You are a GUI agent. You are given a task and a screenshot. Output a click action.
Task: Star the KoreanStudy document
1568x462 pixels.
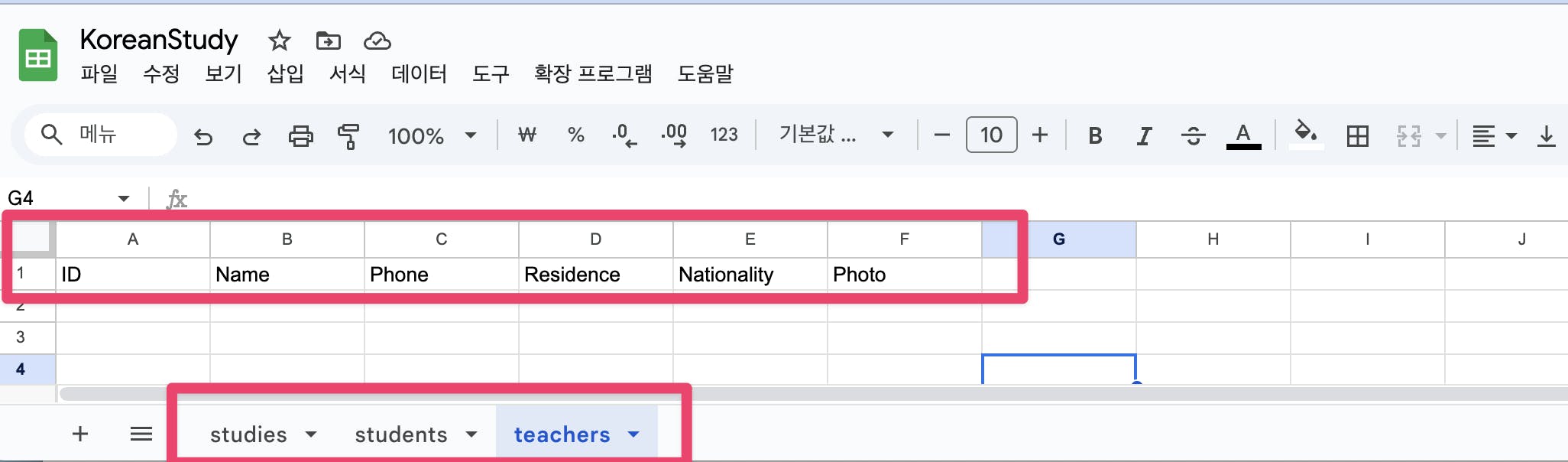pyautogui.click(x=279, y=41)
